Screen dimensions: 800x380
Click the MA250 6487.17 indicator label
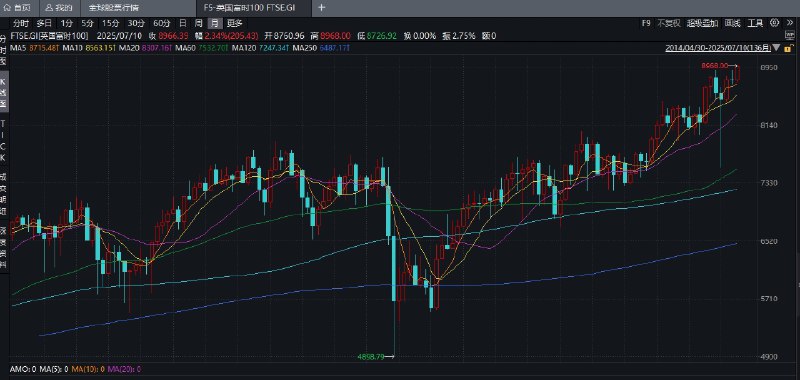point(321,48)
